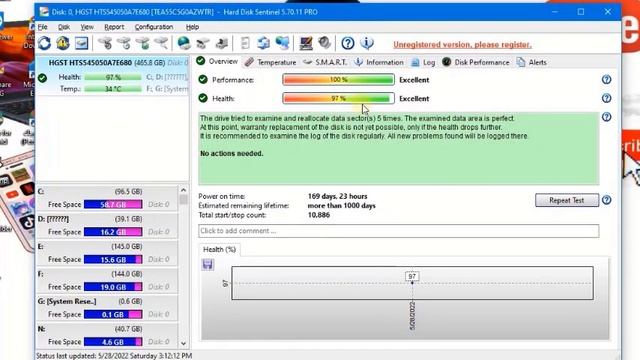This screenshot has width=640, height=360.
Task: Open the Help question mark toolbar icon
Action: [x=348, y=43]
